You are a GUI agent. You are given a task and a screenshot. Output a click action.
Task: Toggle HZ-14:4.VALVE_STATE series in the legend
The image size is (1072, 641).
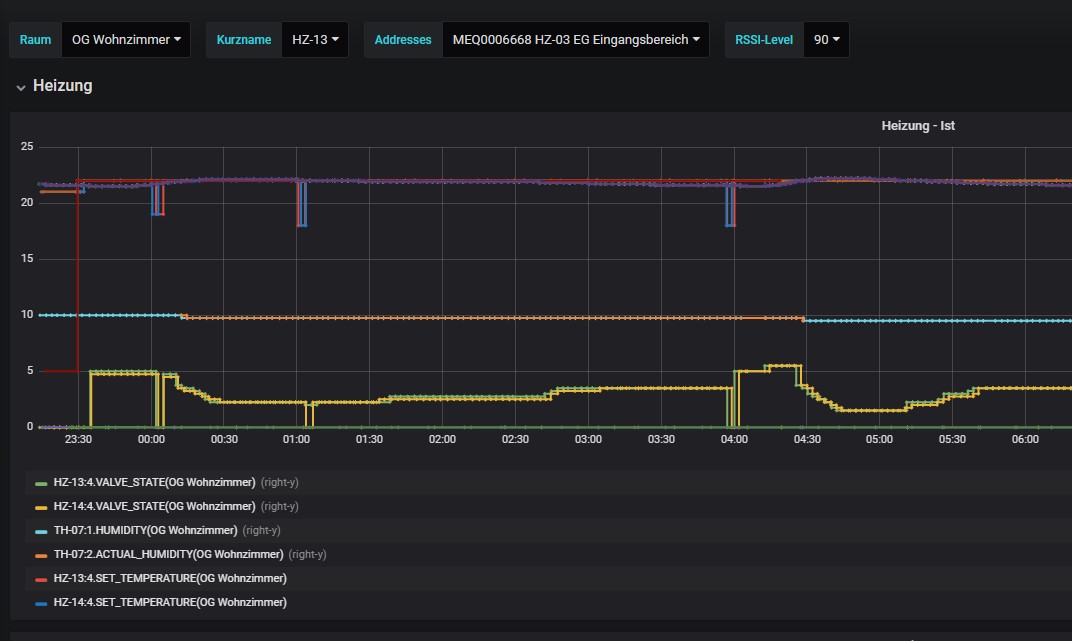[x=153, y=506]
